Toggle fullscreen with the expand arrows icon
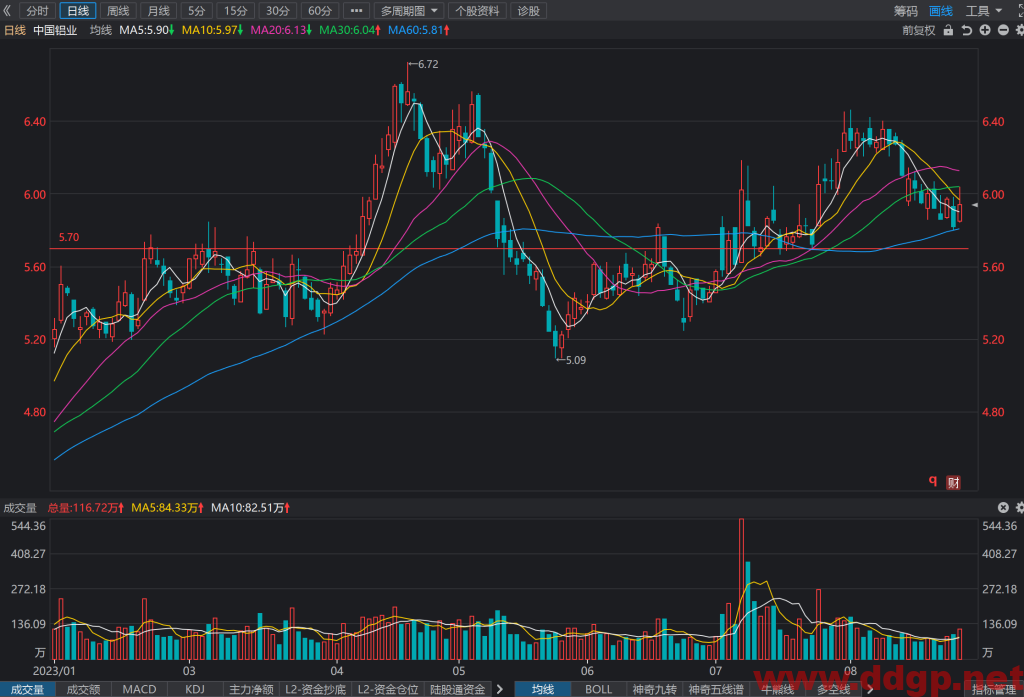Screen dimensions: 1024x697 tap(1019, 10)
